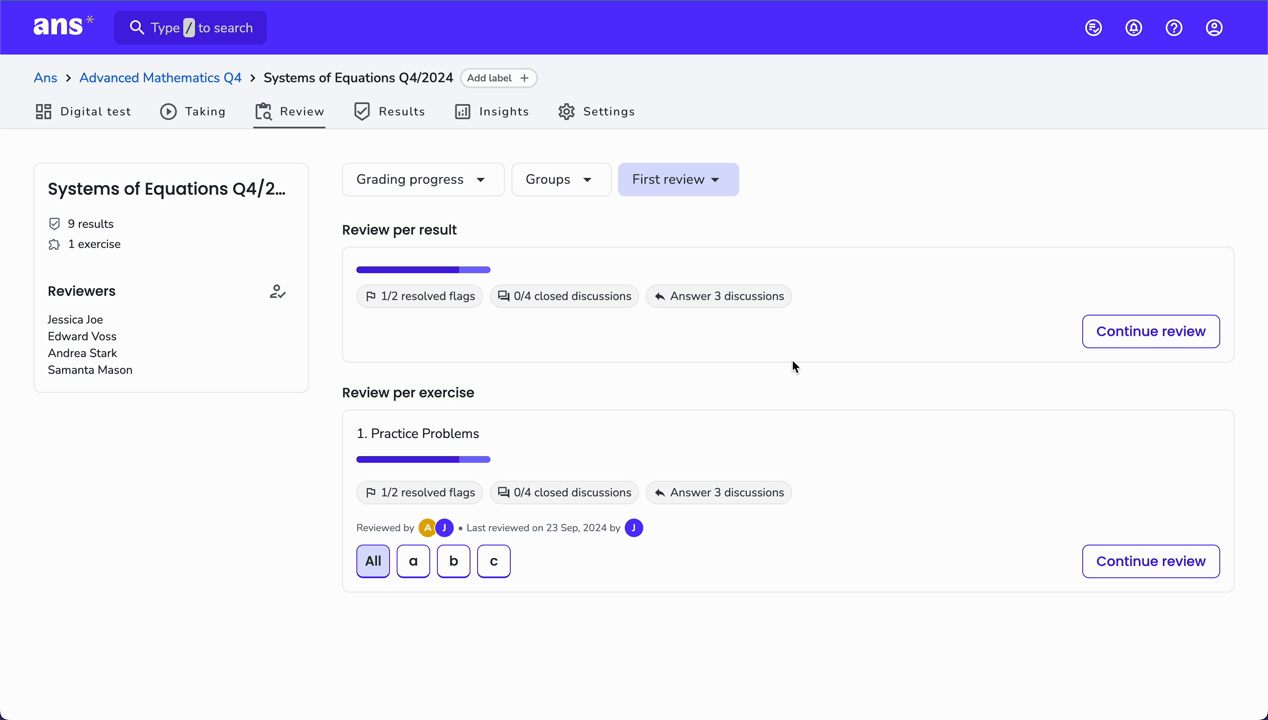This screenshot has width=1268, height=720.
Task: Click the Settings gear icon
Action: (x=567, y=112)
